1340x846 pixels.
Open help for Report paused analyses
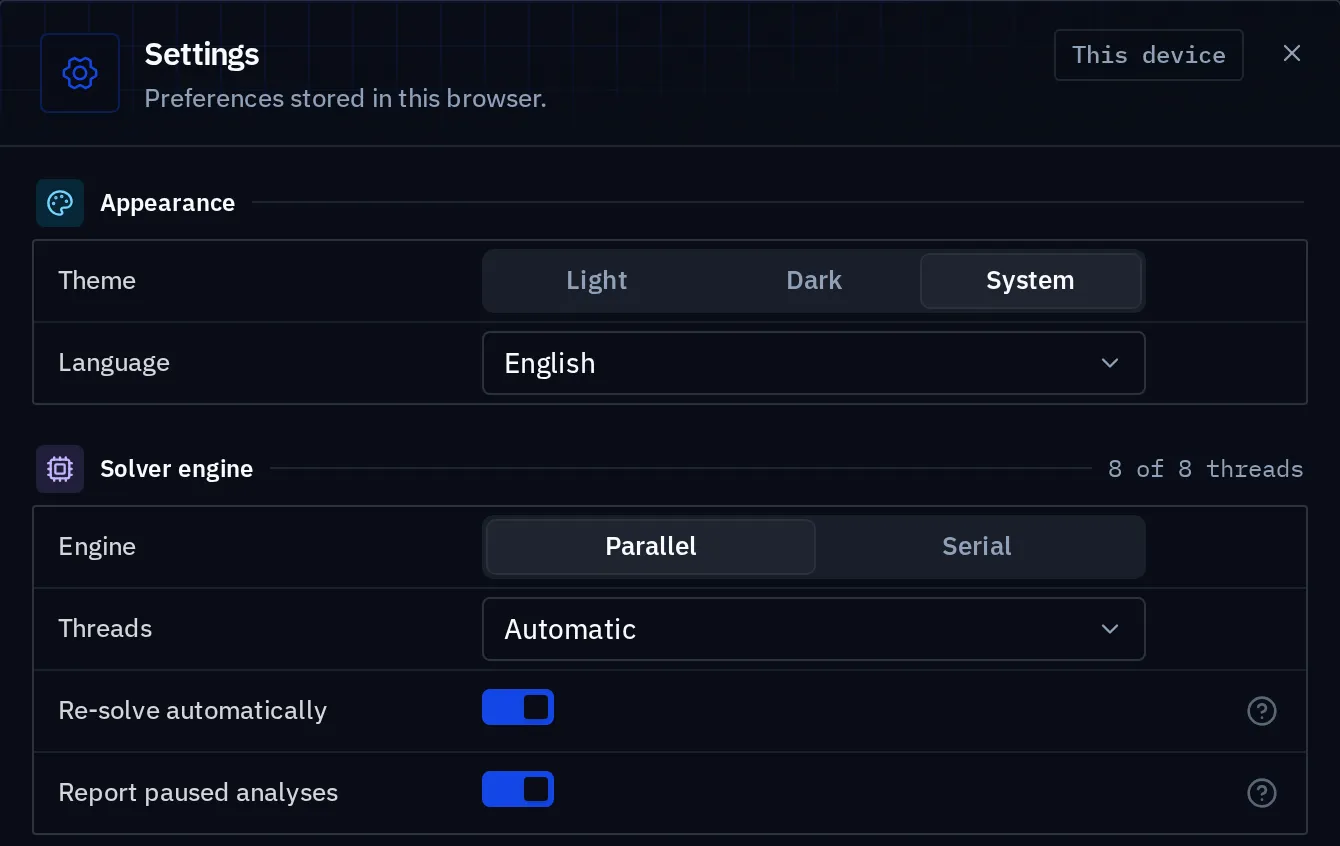(x=1262, y=793)
